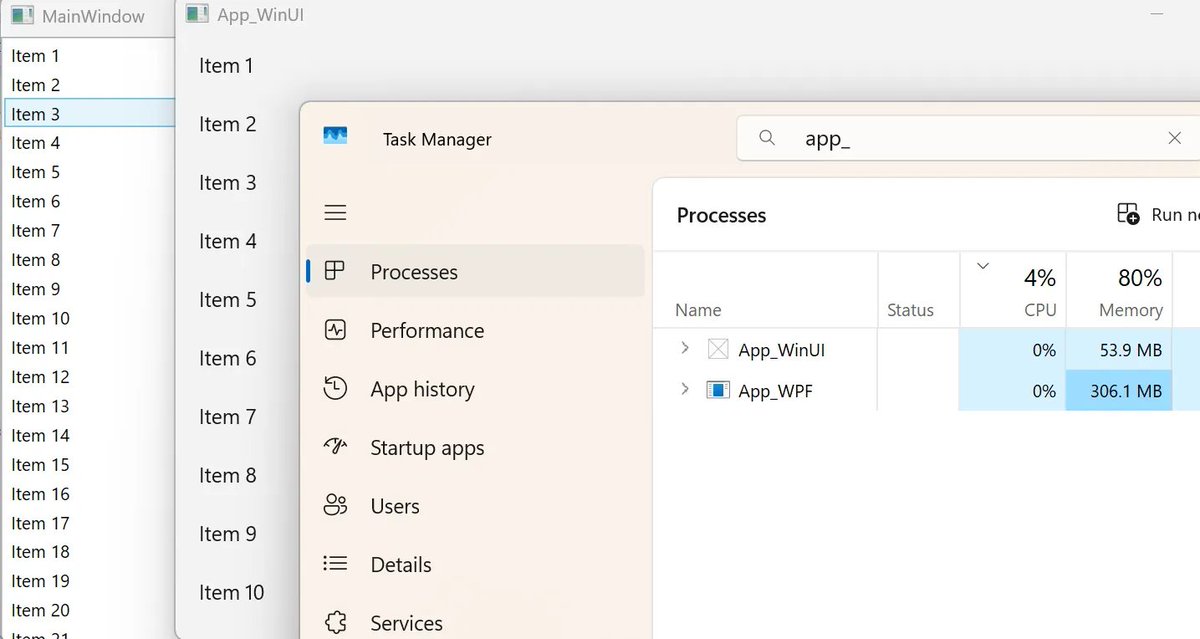This screenshot has height=639, width=1200.
Task: Click the Details list icon
Action: coord(335,564)
